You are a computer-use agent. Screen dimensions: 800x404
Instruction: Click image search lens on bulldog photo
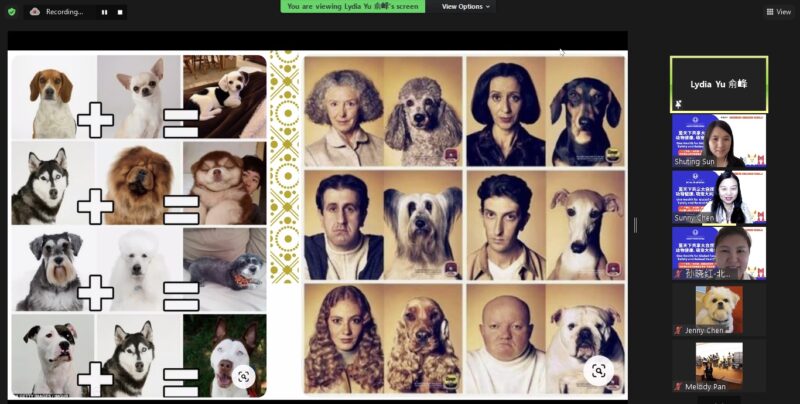[x=598, y=371]
